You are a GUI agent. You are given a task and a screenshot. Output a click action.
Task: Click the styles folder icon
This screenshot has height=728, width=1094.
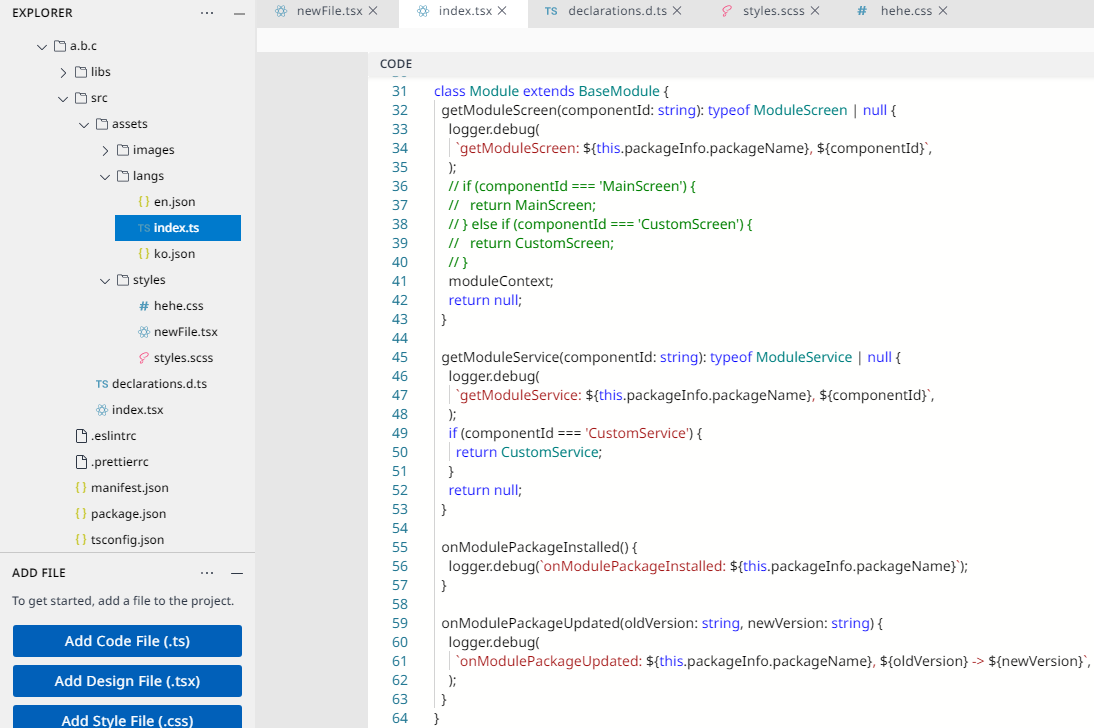123,280
